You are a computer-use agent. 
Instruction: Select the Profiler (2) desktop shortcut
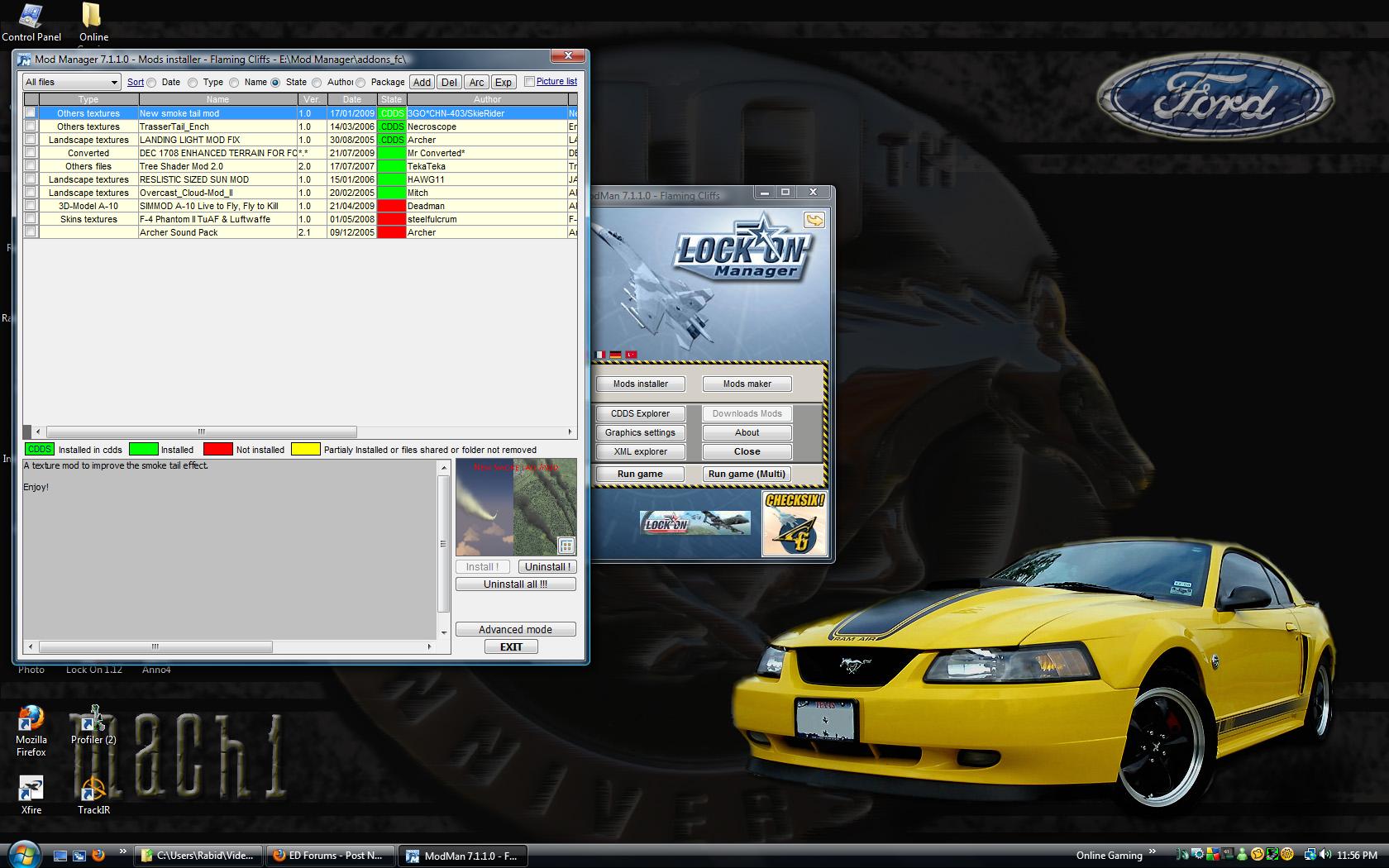(x=93, y=725)
